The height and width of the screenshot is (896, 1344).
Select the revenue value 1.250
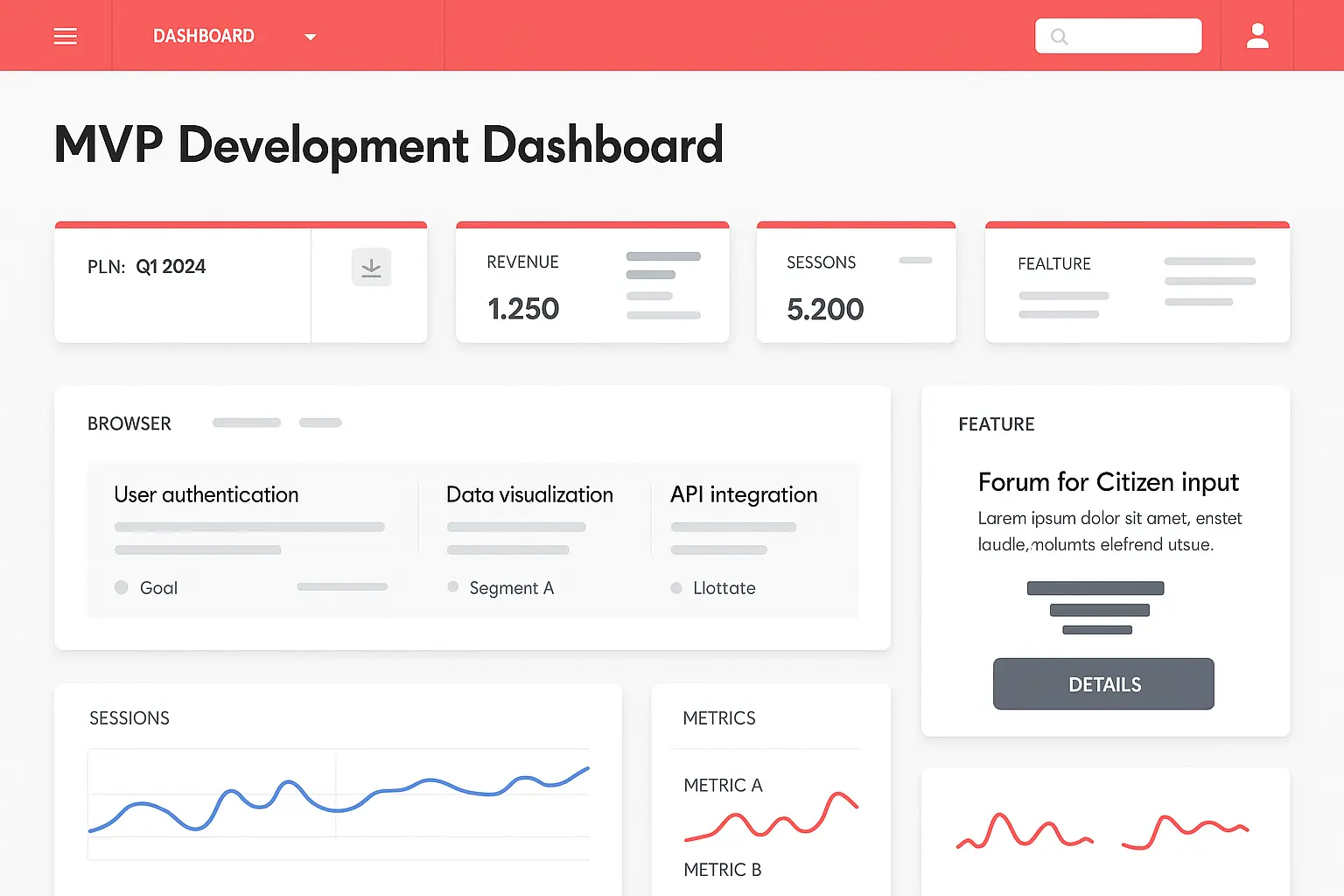523,309
